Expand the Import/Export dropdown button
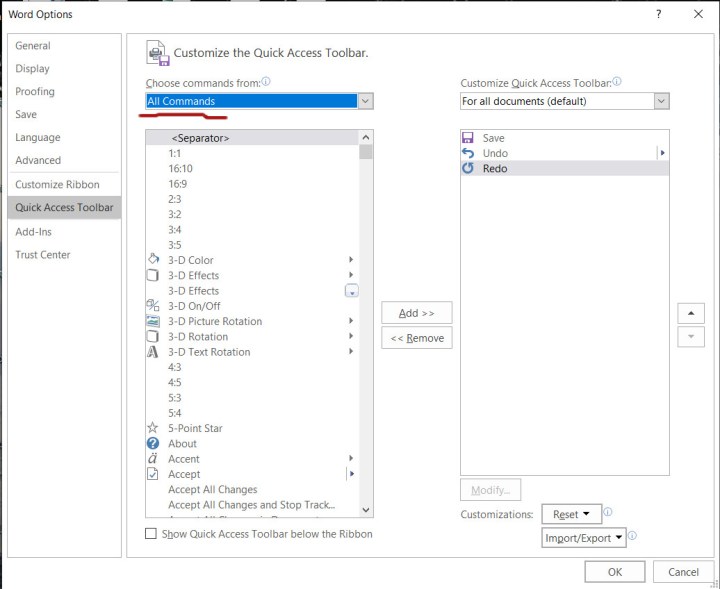This screenshot has height=589, width=720. coord(584,538)
